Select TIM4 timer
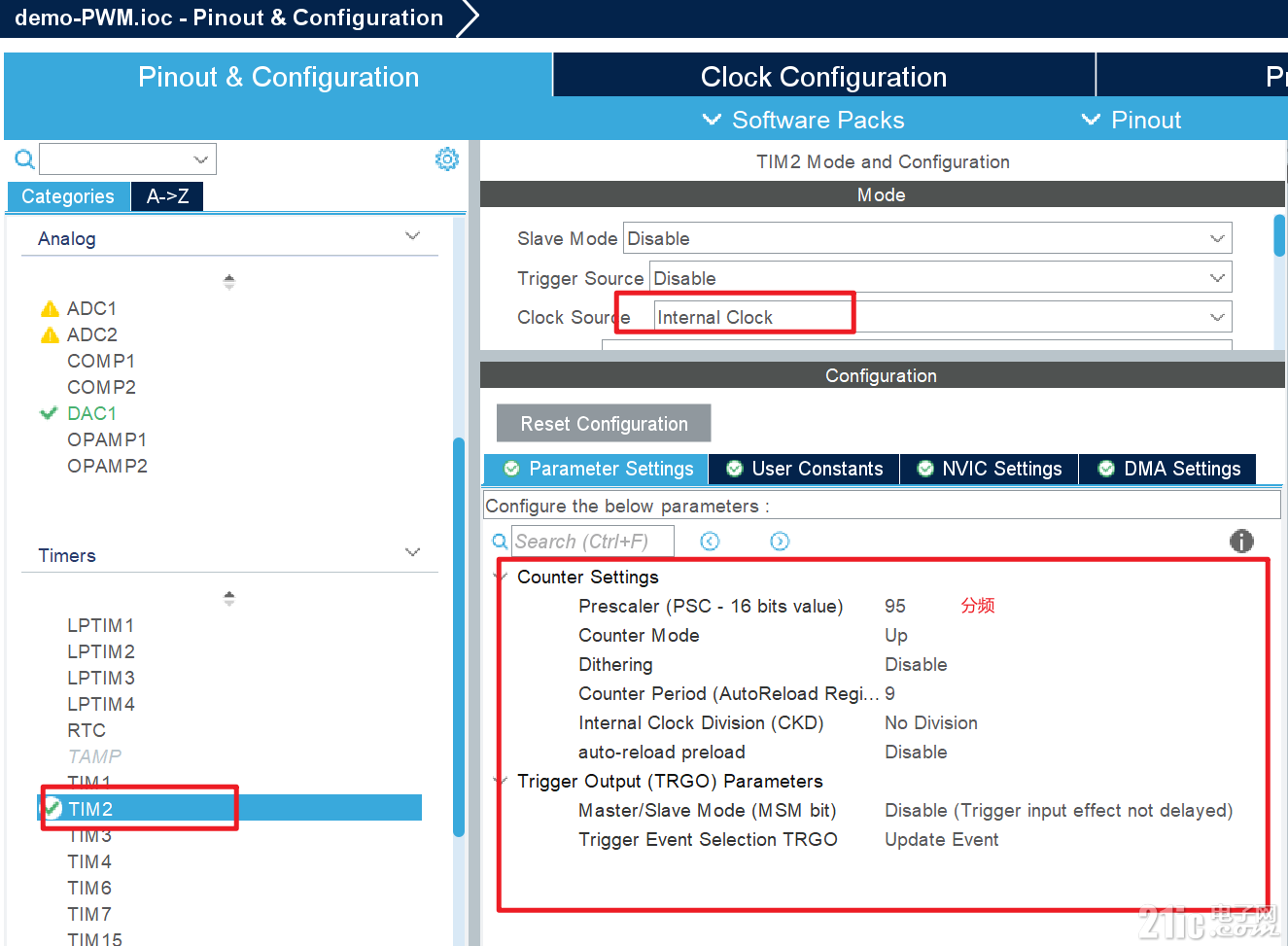The image size is (1288, 946). click(x=89, y=861)
